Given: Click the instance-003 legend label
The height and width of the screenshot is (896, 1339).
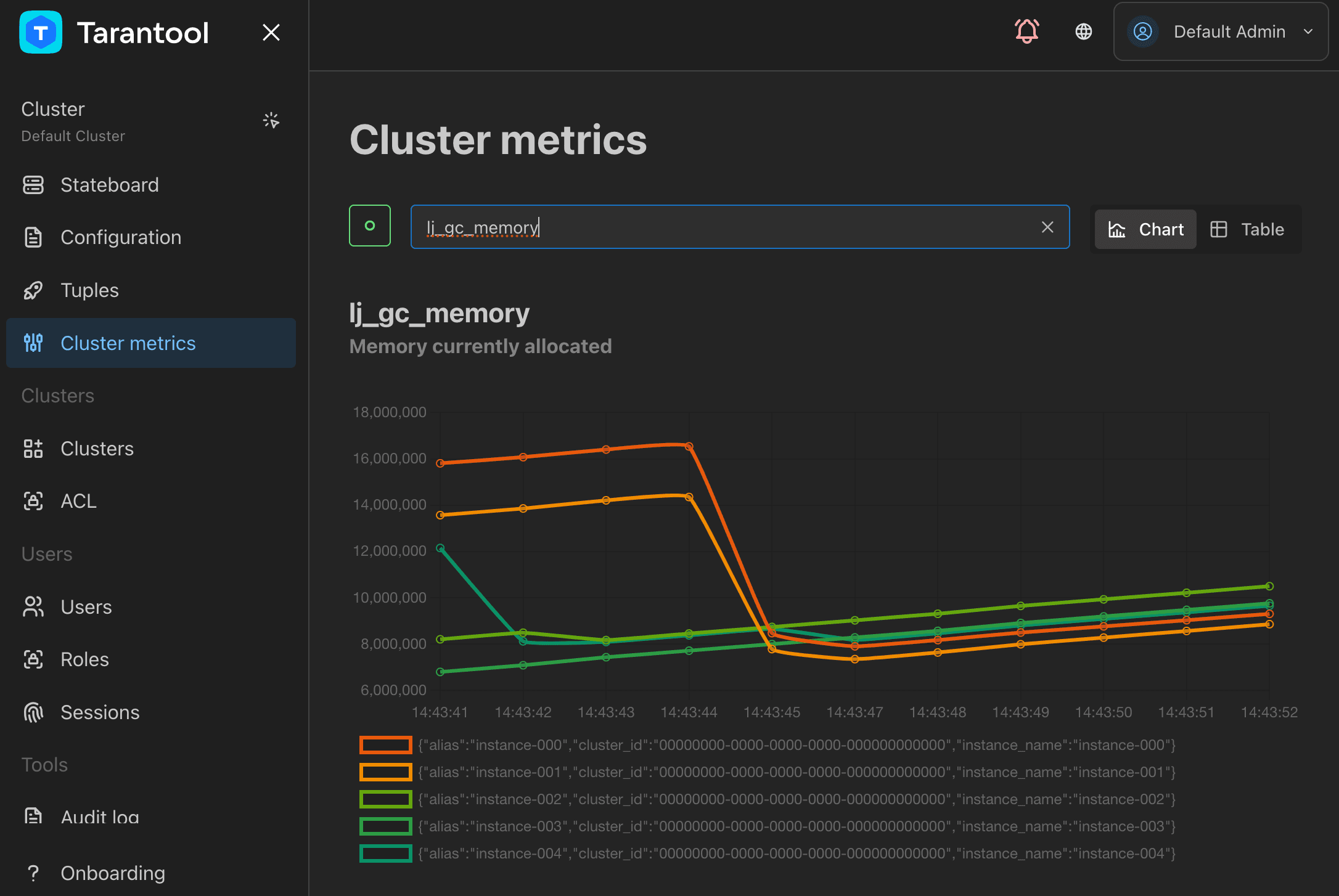Looking at the screenshot, I should coord(797,826).
